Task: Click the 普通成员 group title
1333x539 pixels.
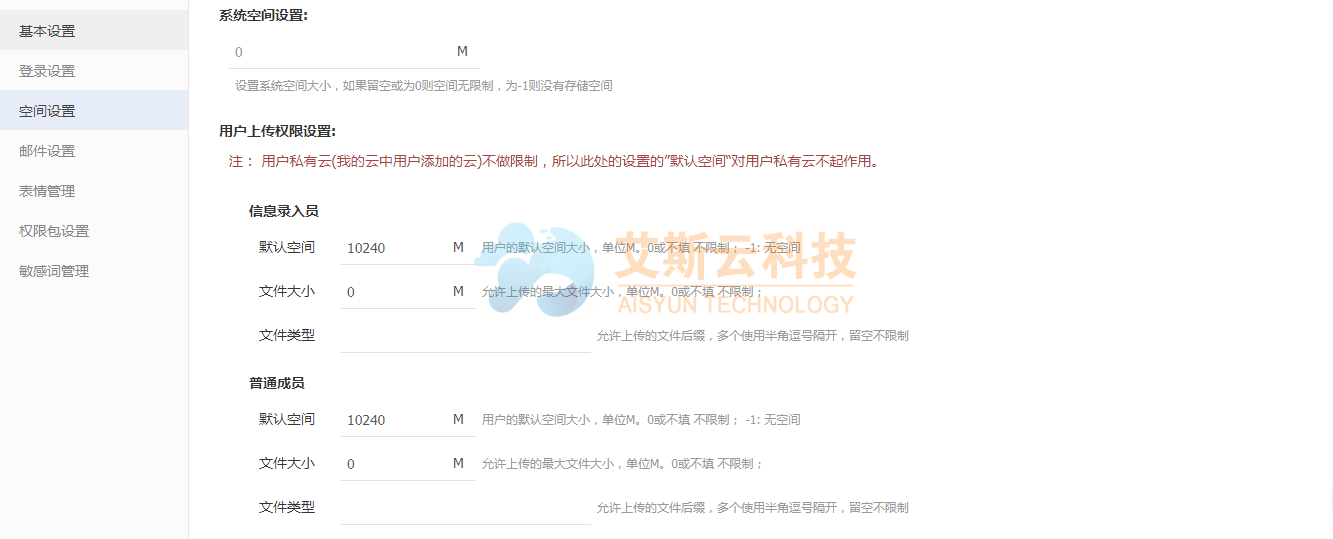Action: pyautogui.click(x=276, y=383)
